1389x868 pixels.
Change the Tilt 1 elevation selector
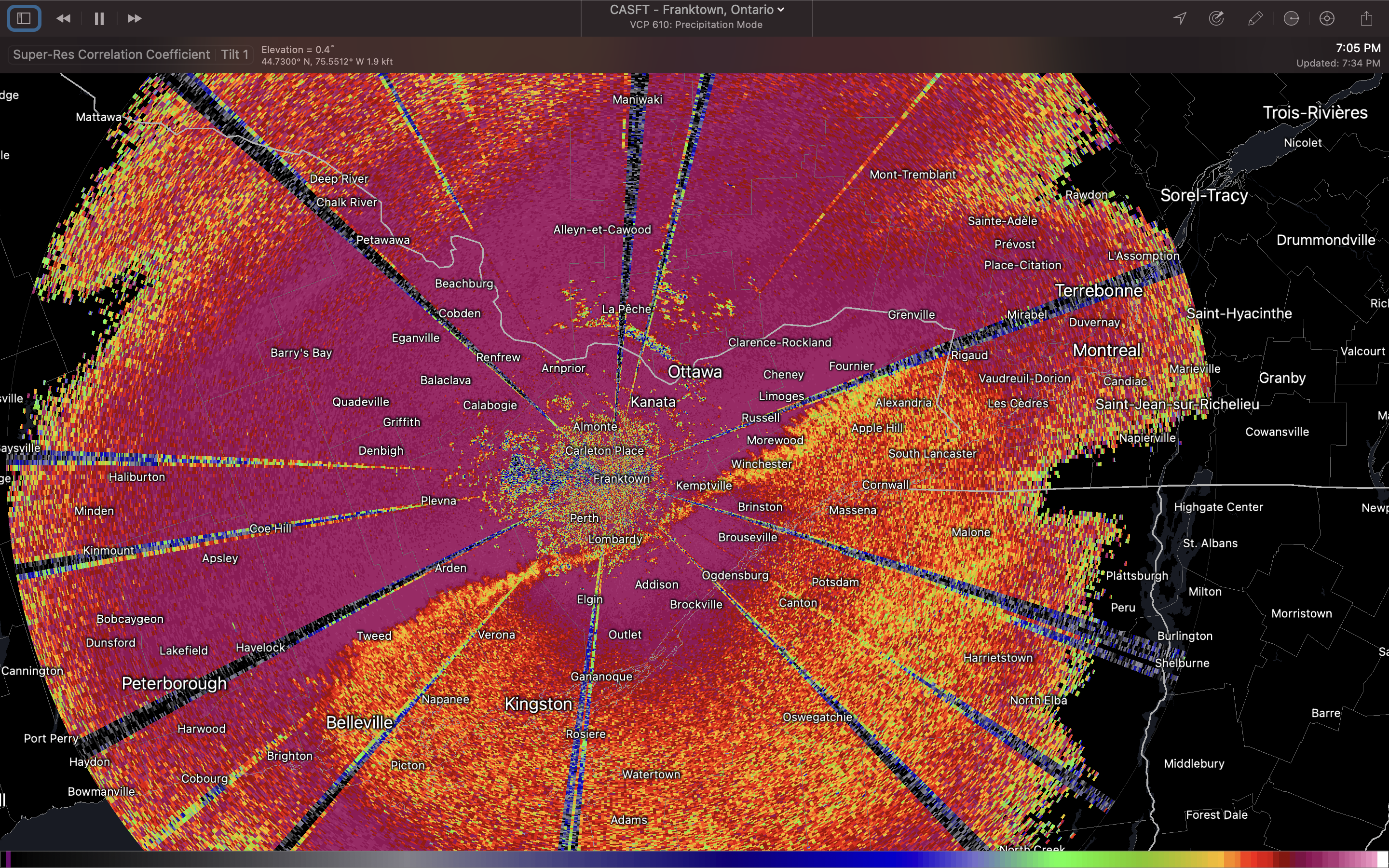coord(234,54)
